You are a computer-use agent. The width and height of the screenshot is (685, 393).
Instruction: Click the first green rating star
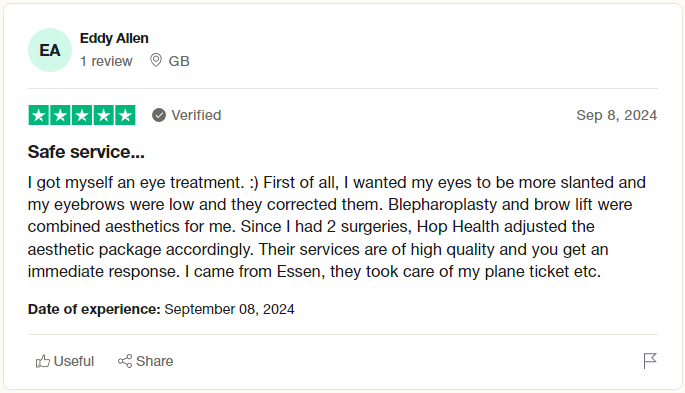point(38,115)
